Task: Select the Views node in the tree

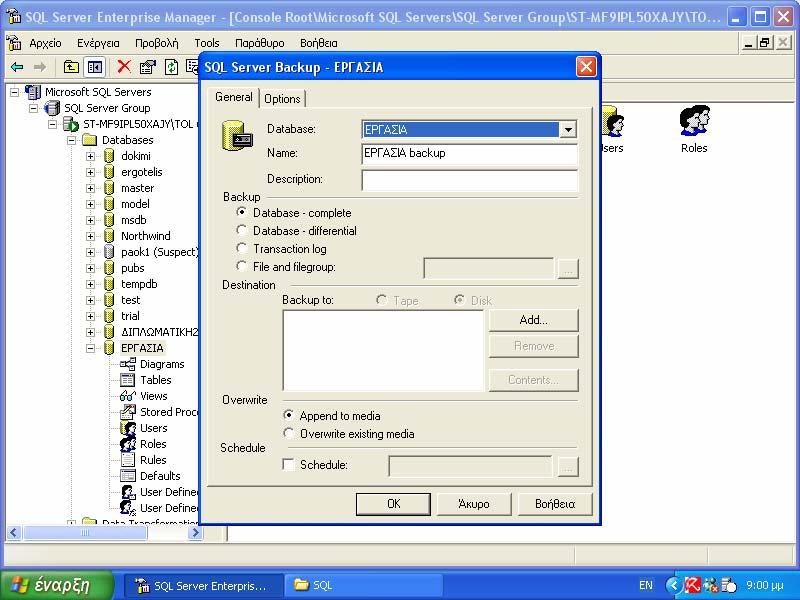Action: (x=153, y=396)
